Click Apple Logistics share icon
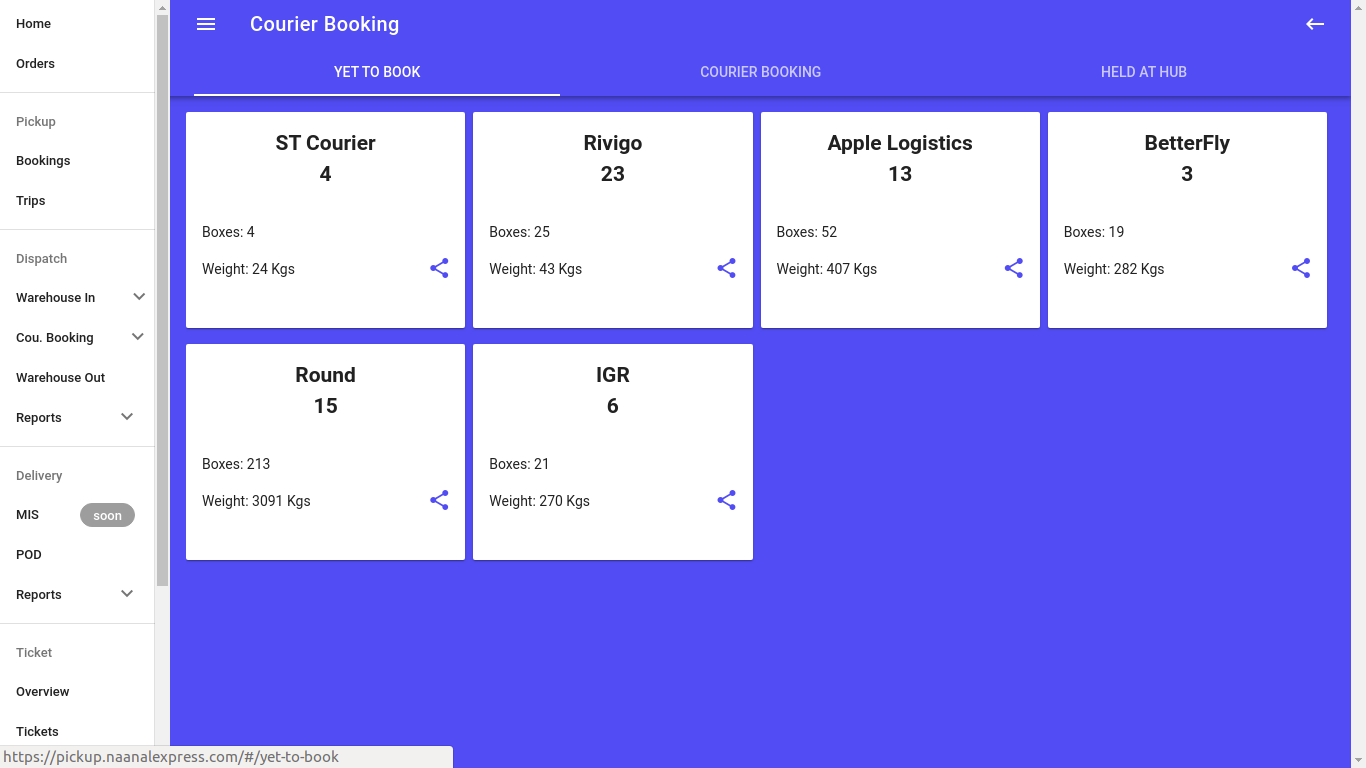The image size is (1366, 768). 1013,268
